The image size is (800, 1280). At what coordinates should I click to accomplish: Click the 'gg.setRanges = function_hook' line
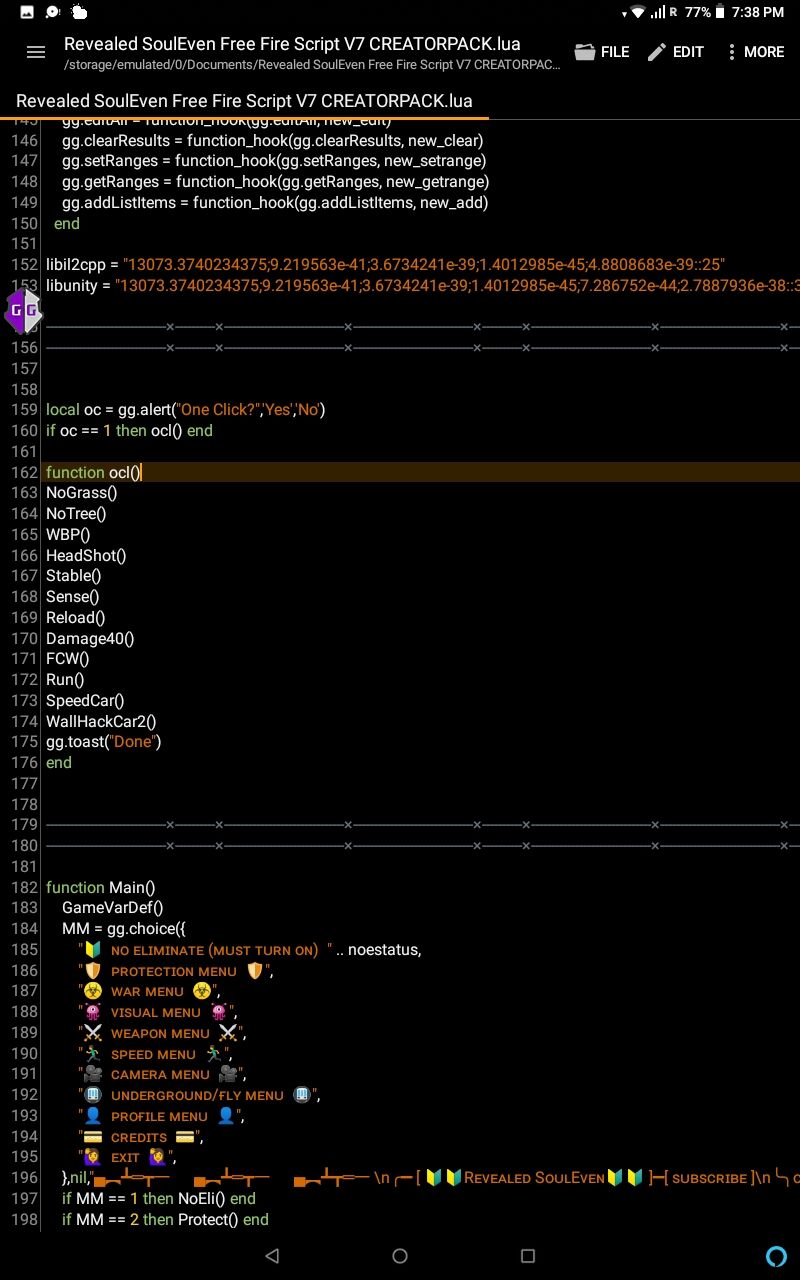point(274,161)
